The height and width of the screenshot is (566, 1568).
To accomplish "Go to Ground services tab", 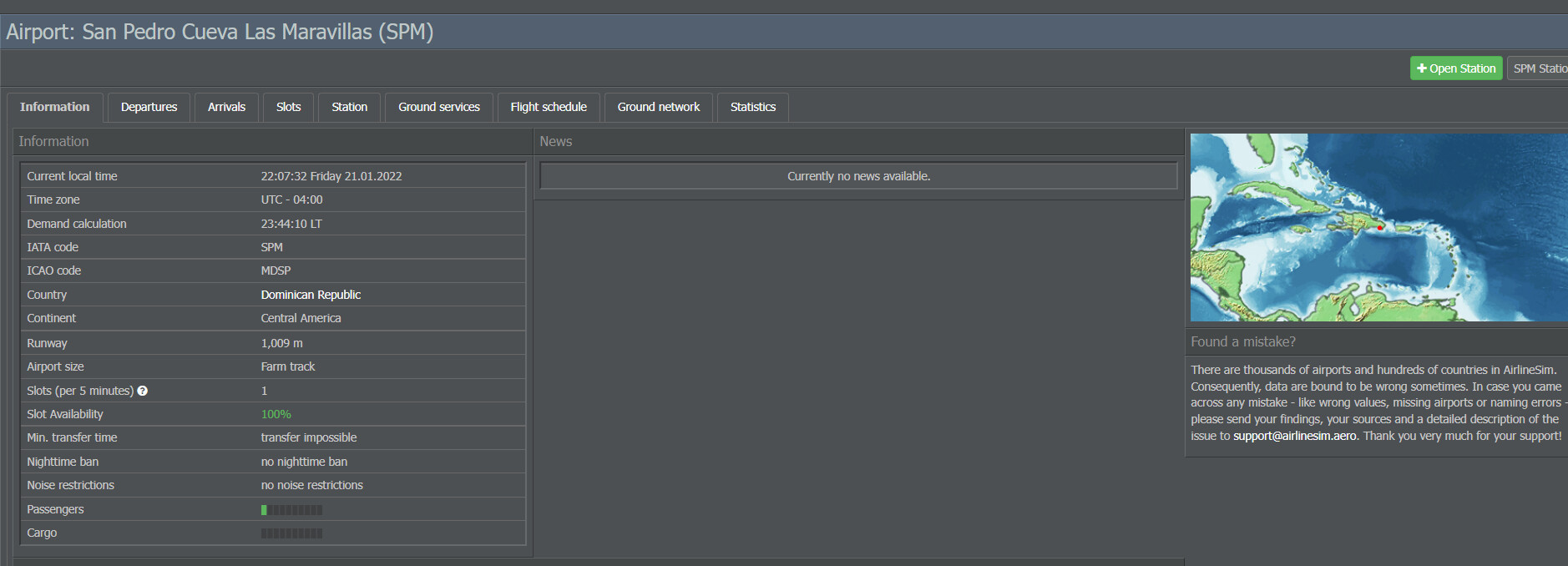I will point(438,107).
